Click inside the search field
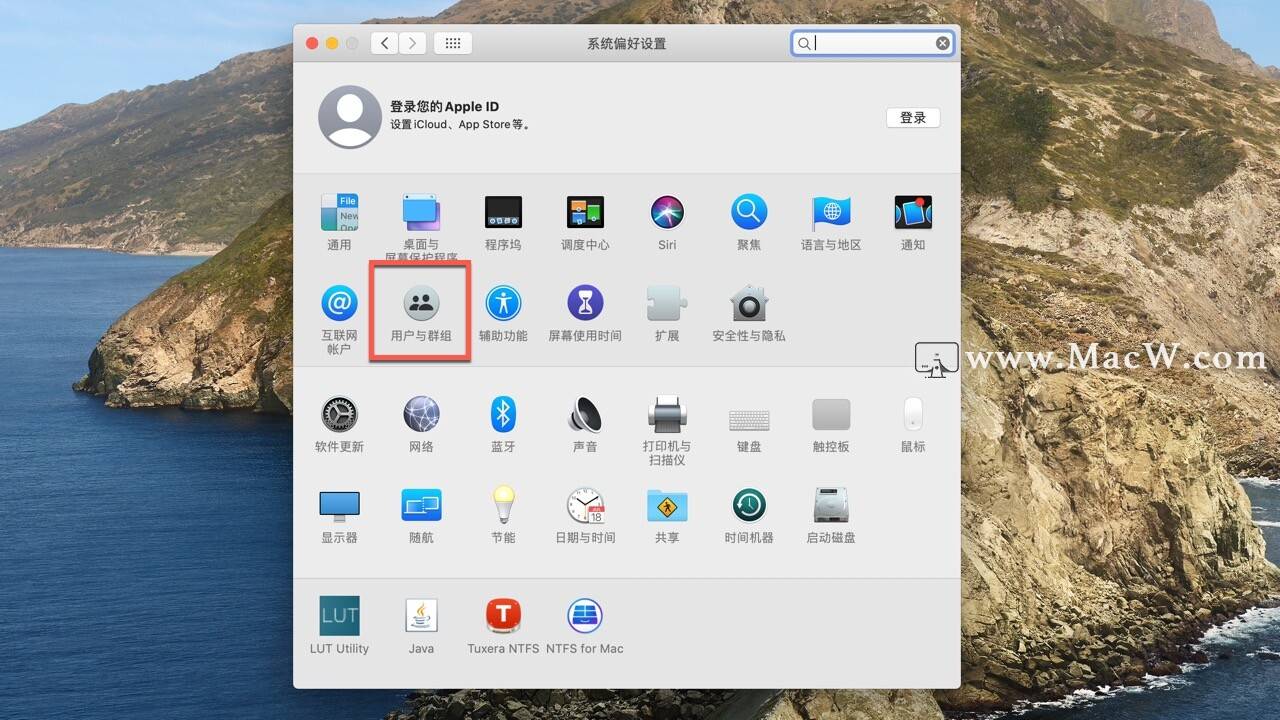Image resolution: width=1280 pixels, height=720 pixels. click(x=870, y=42)
